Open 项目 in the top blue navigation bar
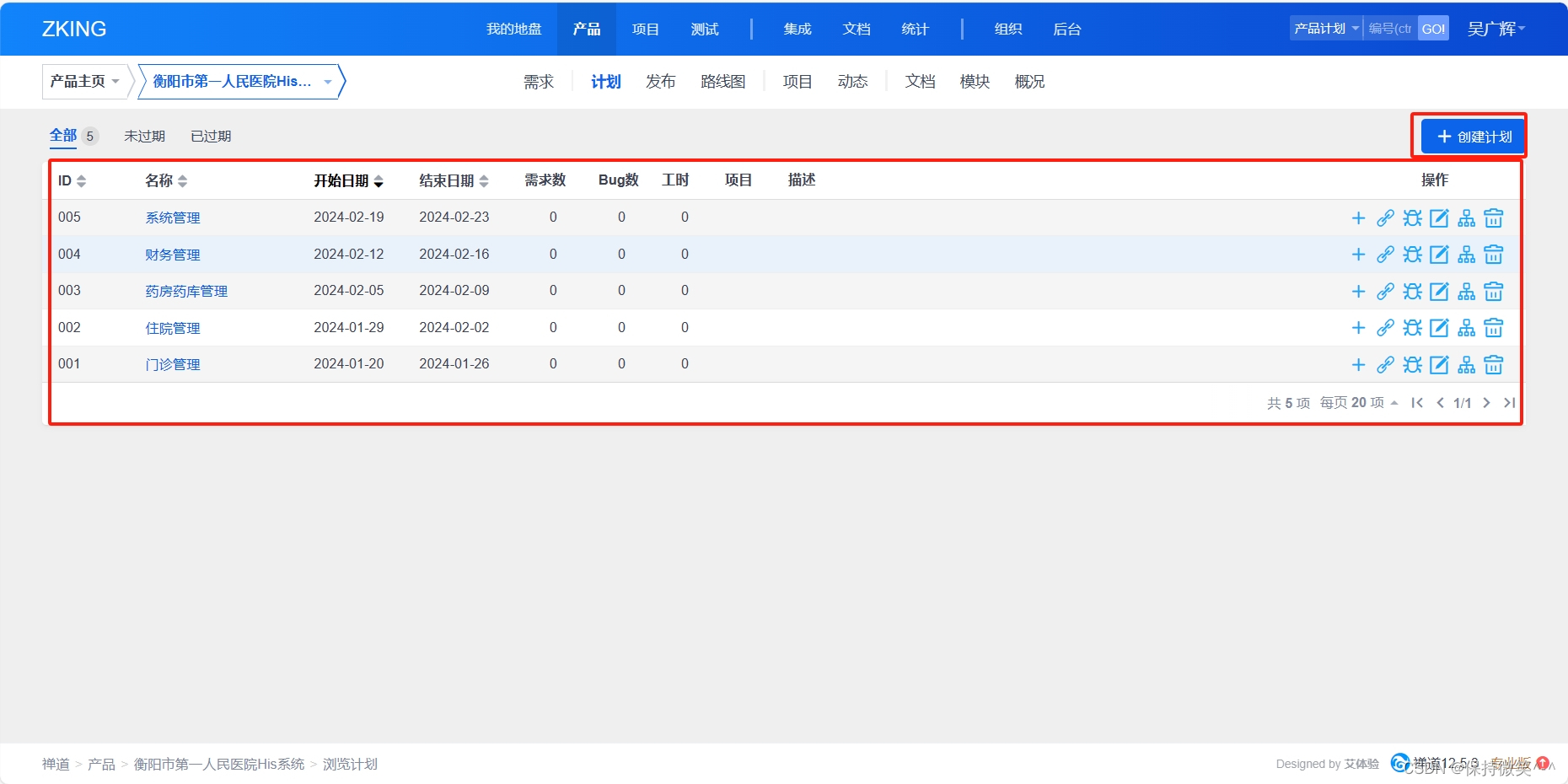The image size is (1568, 784). tap(645, 29)
